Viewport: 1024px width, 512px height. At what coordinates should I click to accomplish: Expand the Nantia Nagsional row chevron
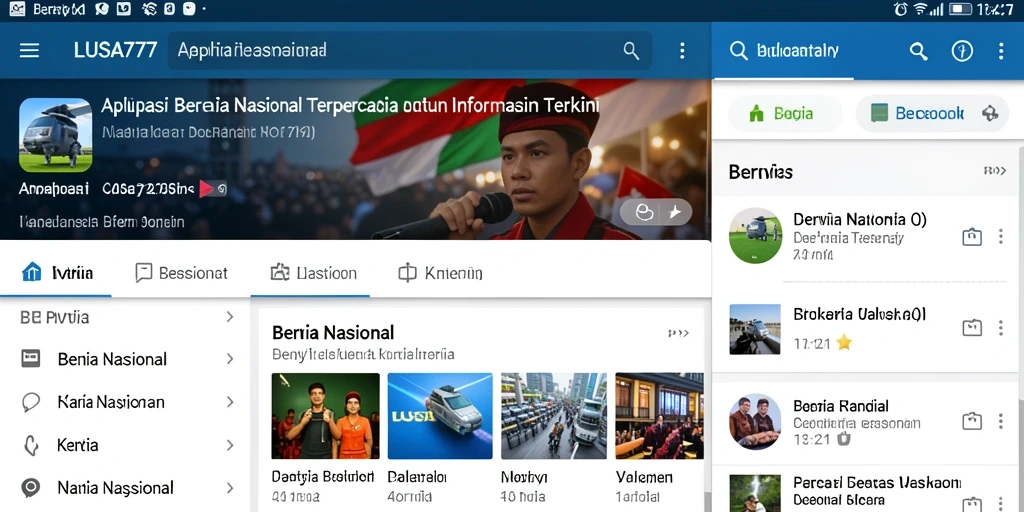(x=230, y=488)
